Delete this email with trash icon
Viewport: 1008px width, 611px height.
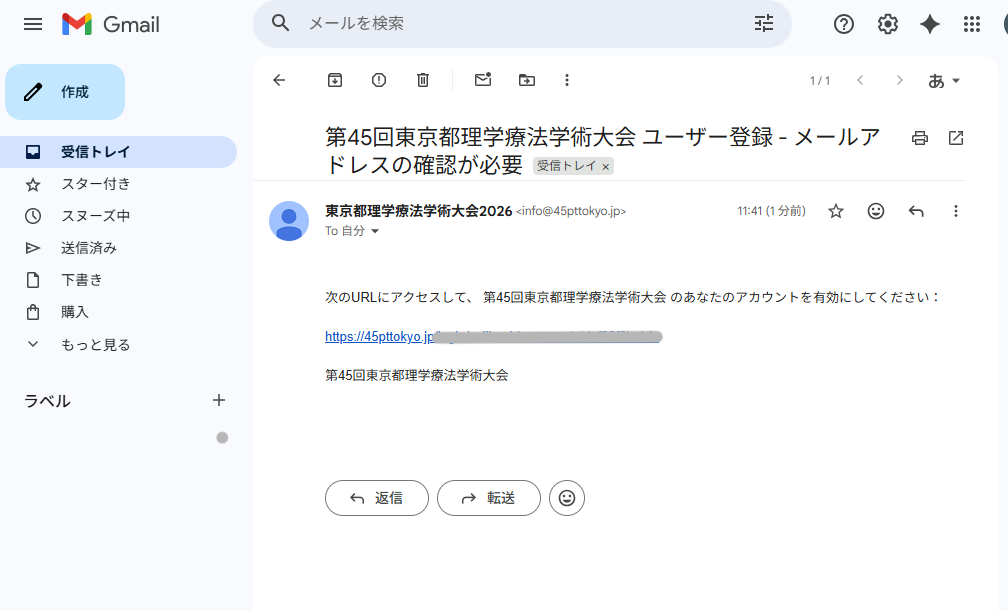tap(422, 80)
